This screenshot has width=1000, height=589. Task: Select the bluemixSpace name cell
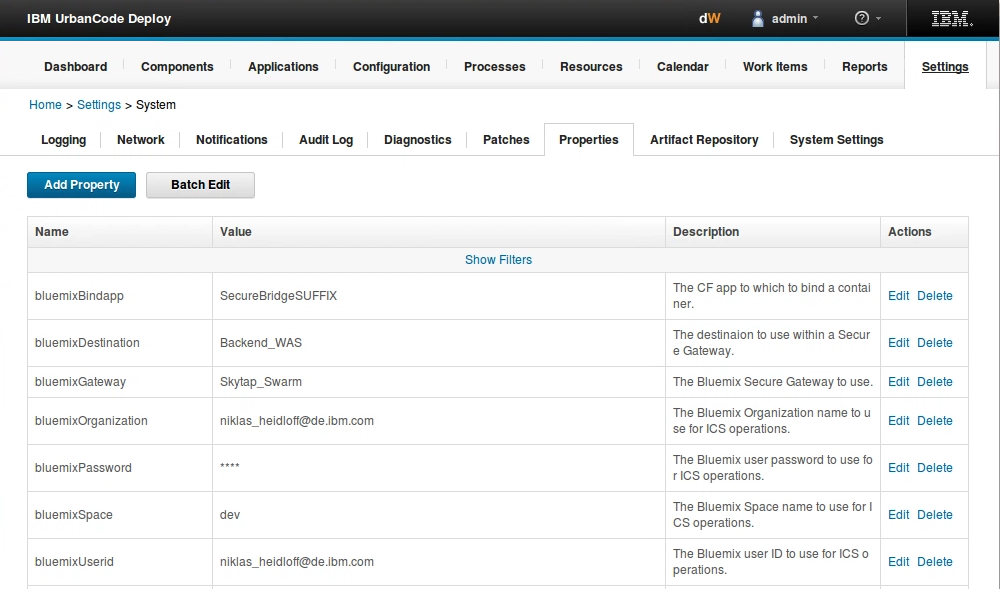click(x=120, y=515)
